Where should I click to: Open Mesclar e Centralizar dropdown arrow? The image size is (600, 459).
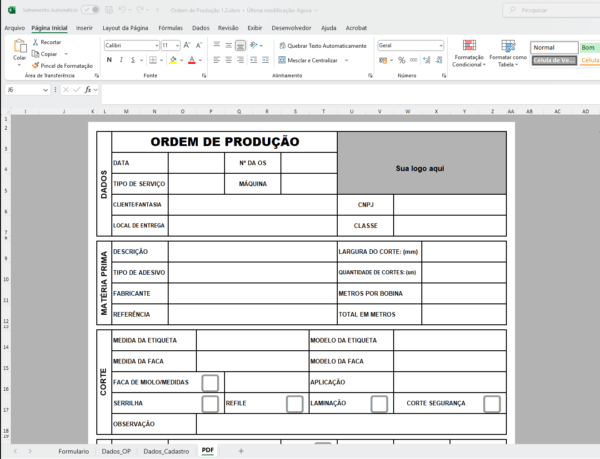point(347,60)
